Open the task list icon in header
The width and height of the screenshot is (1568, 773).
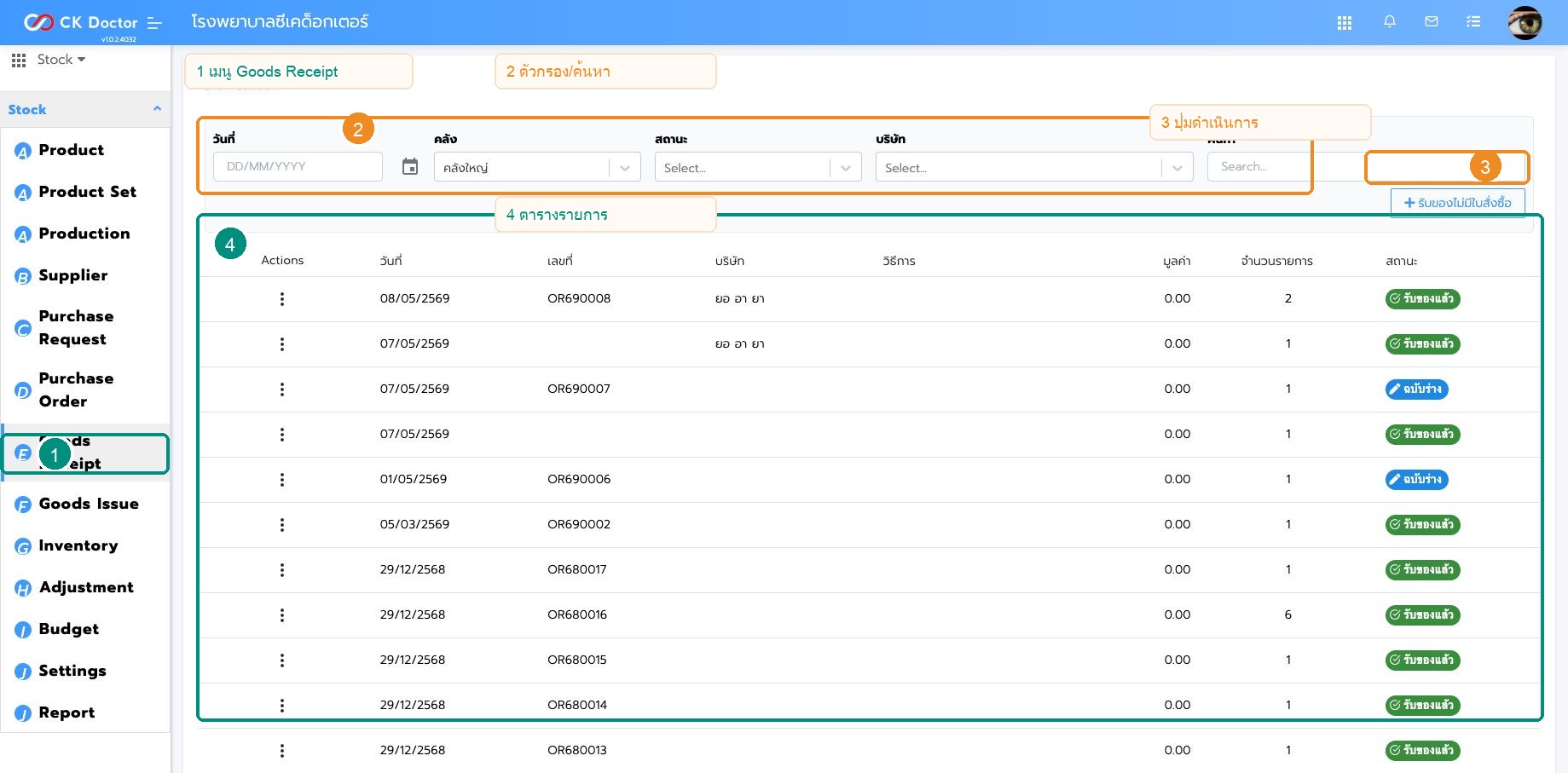[1473, 21]
